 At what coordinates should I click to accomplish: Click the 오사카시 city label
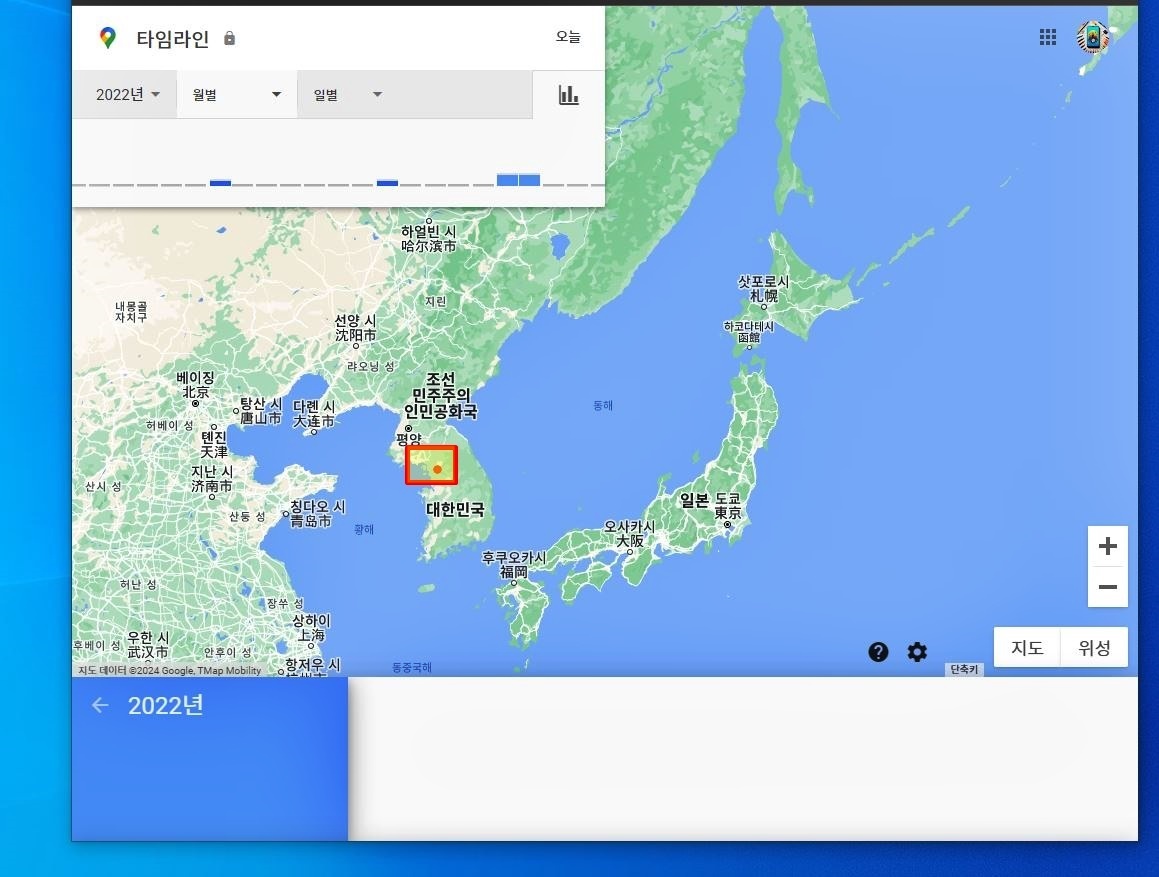(x=630, y=533)
